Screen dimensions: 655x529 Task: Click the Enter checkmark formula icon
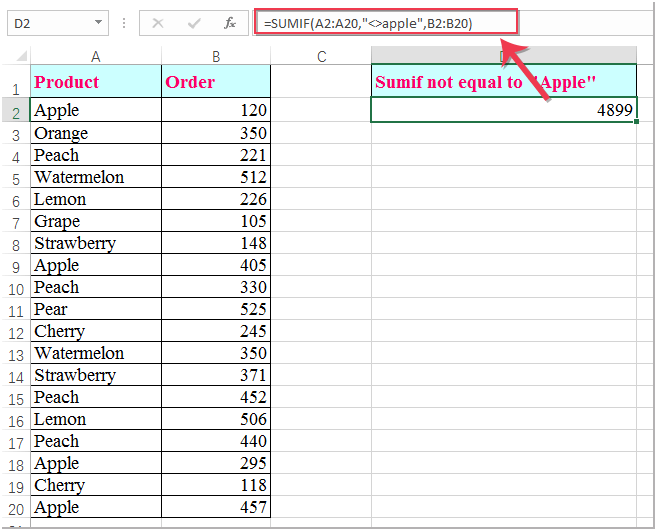click(x=194, y=22)
